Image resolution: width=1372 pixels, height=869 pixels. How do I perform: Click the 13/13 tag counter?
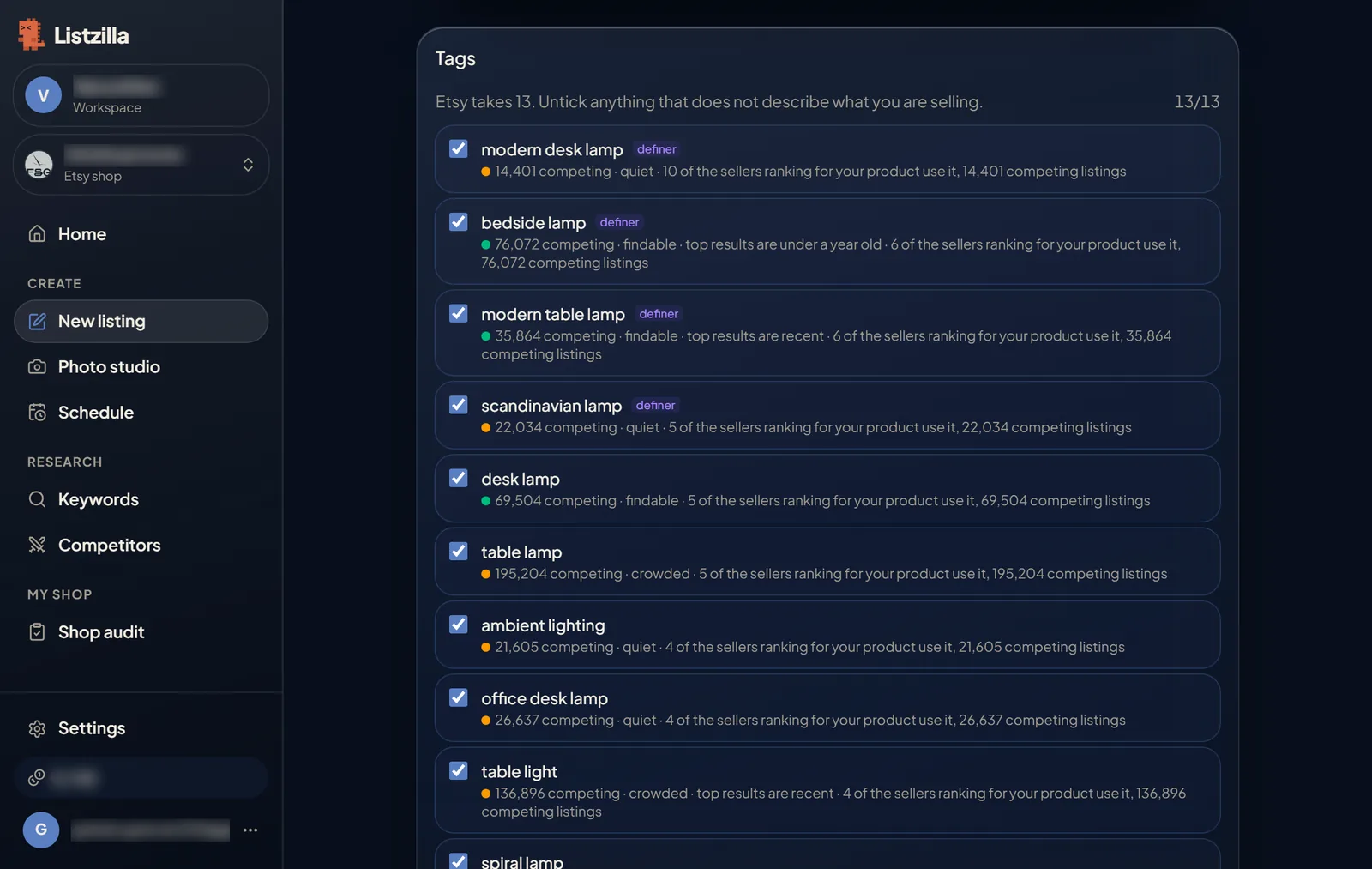point(1196,101)
